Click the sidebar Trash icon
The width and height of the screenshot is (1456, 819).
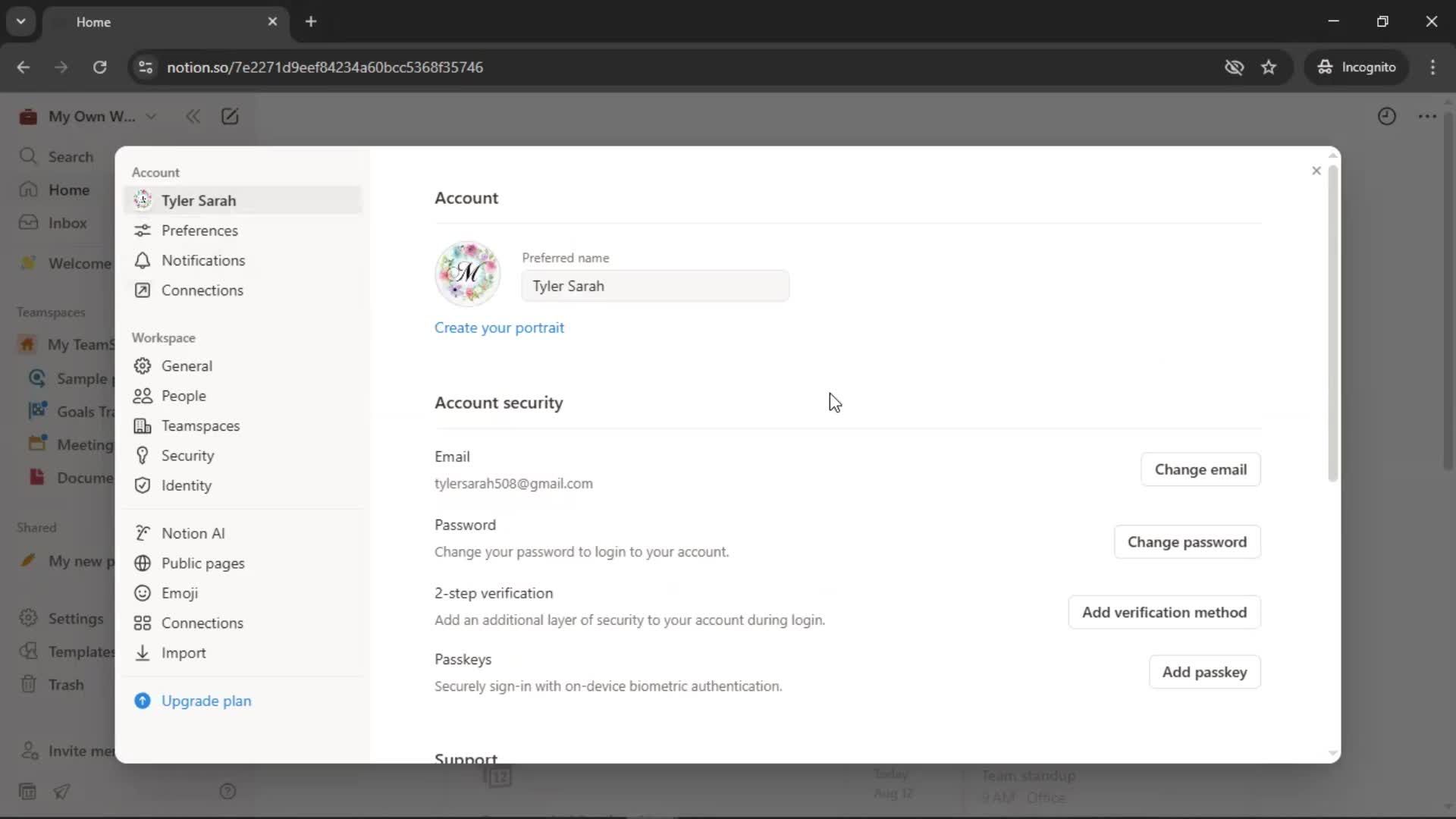29,684
